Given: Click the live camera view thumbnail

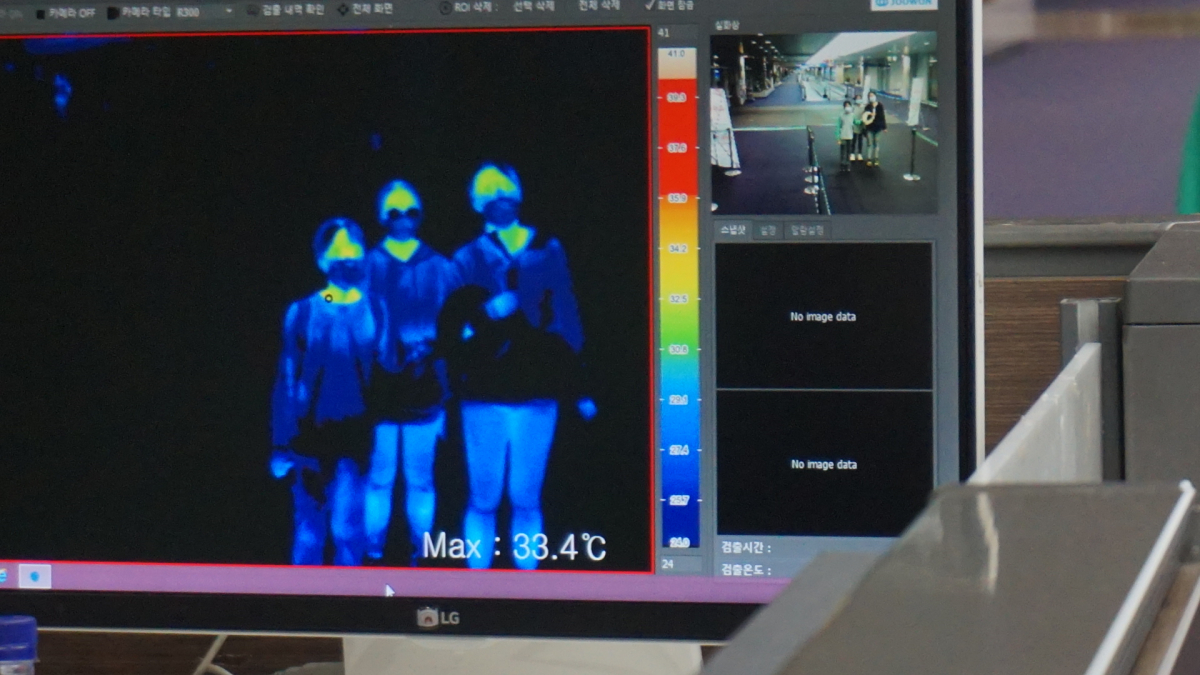Looking at the screenshot, I should [824, 123].
